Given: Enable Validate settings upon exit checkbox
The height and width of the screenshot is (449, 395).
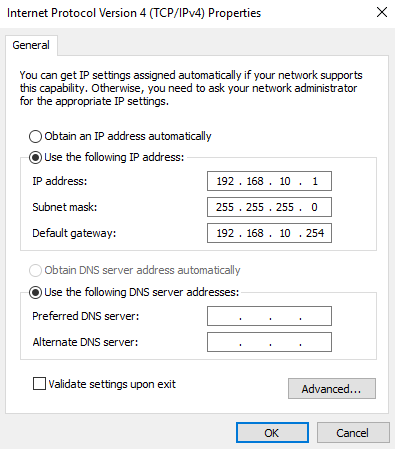Looking at the screenshot, I should pyautogui.click(x=39, y=383).
